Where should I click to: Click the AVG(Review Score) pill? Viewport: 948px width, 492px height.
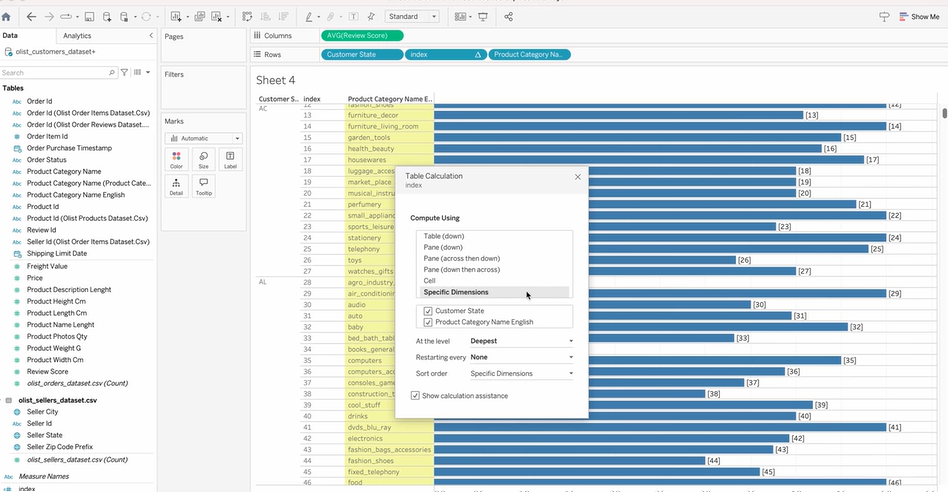(362, 36)
